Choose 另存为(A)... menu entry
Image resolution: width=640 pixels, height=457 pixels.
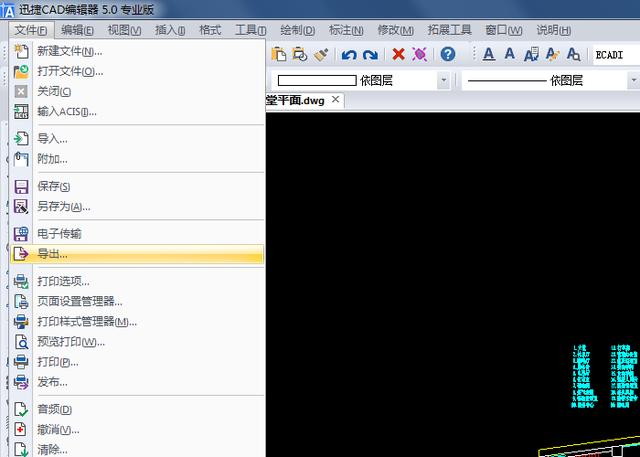[137, 206]
